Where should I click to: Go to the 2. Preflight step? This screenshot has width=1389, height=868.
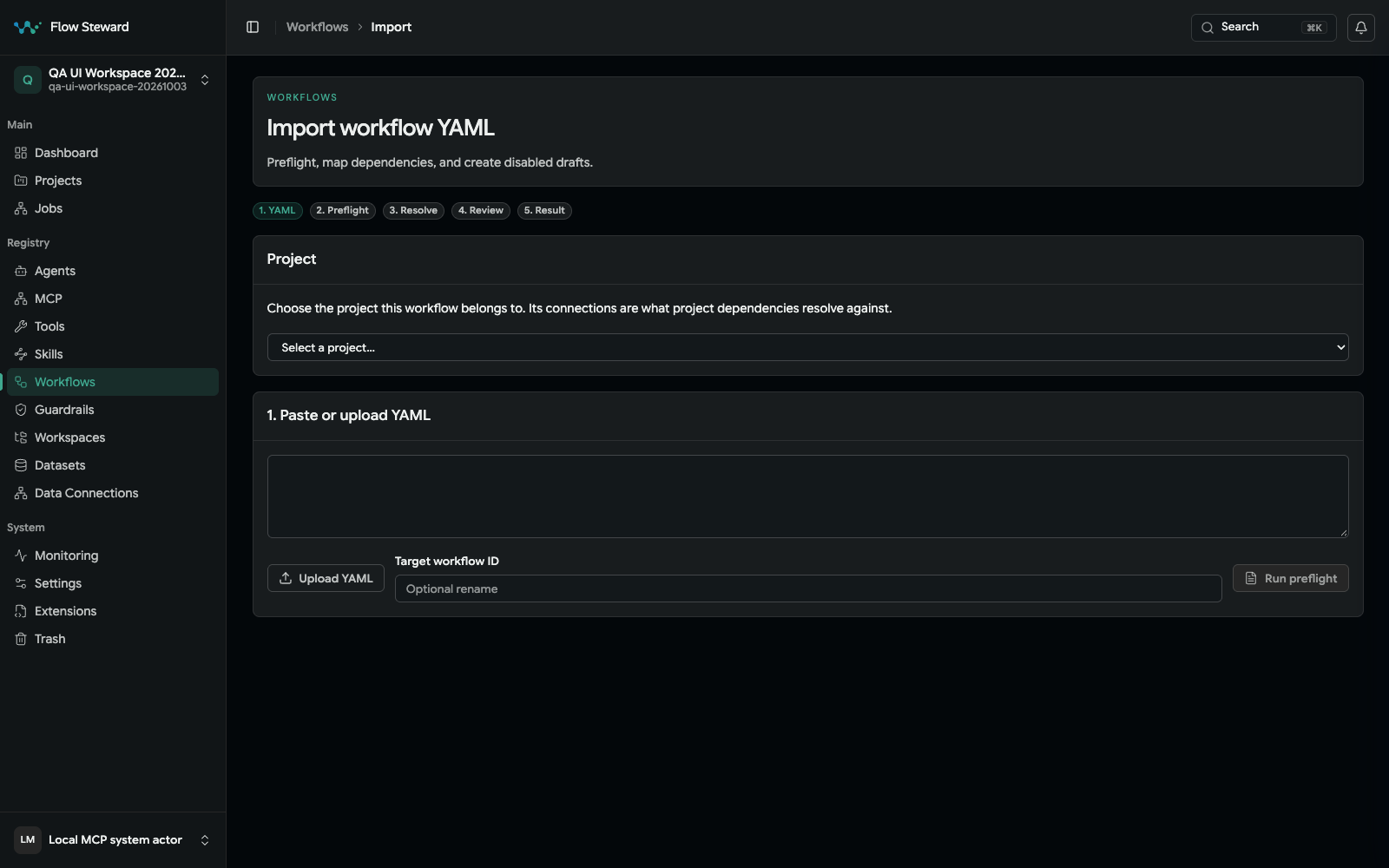pos(342,210)
